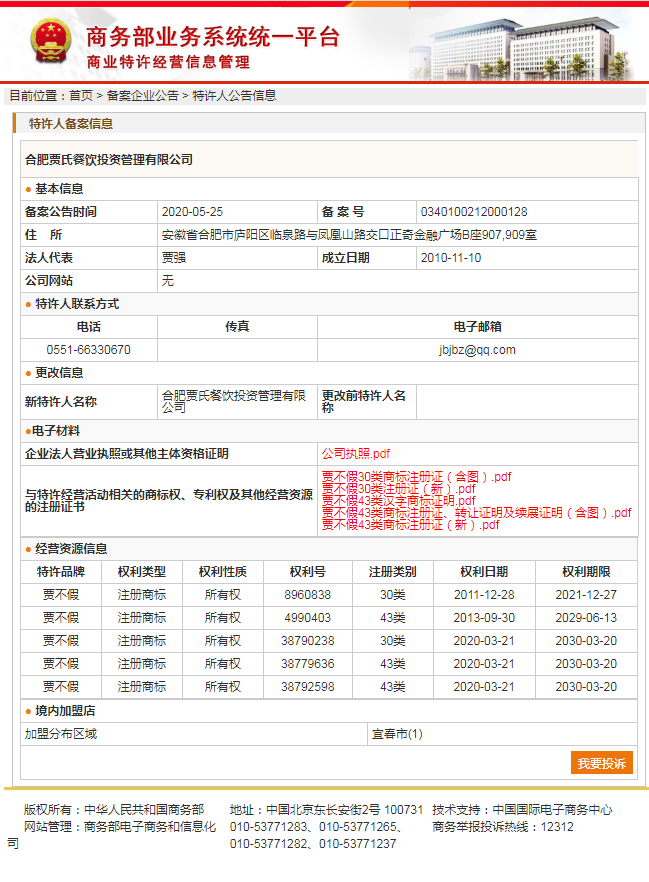Image resolution: width=649 pixels, height=882 pixels.
Task: Select 备案号 0340100212000128
Action: (474, 212)
